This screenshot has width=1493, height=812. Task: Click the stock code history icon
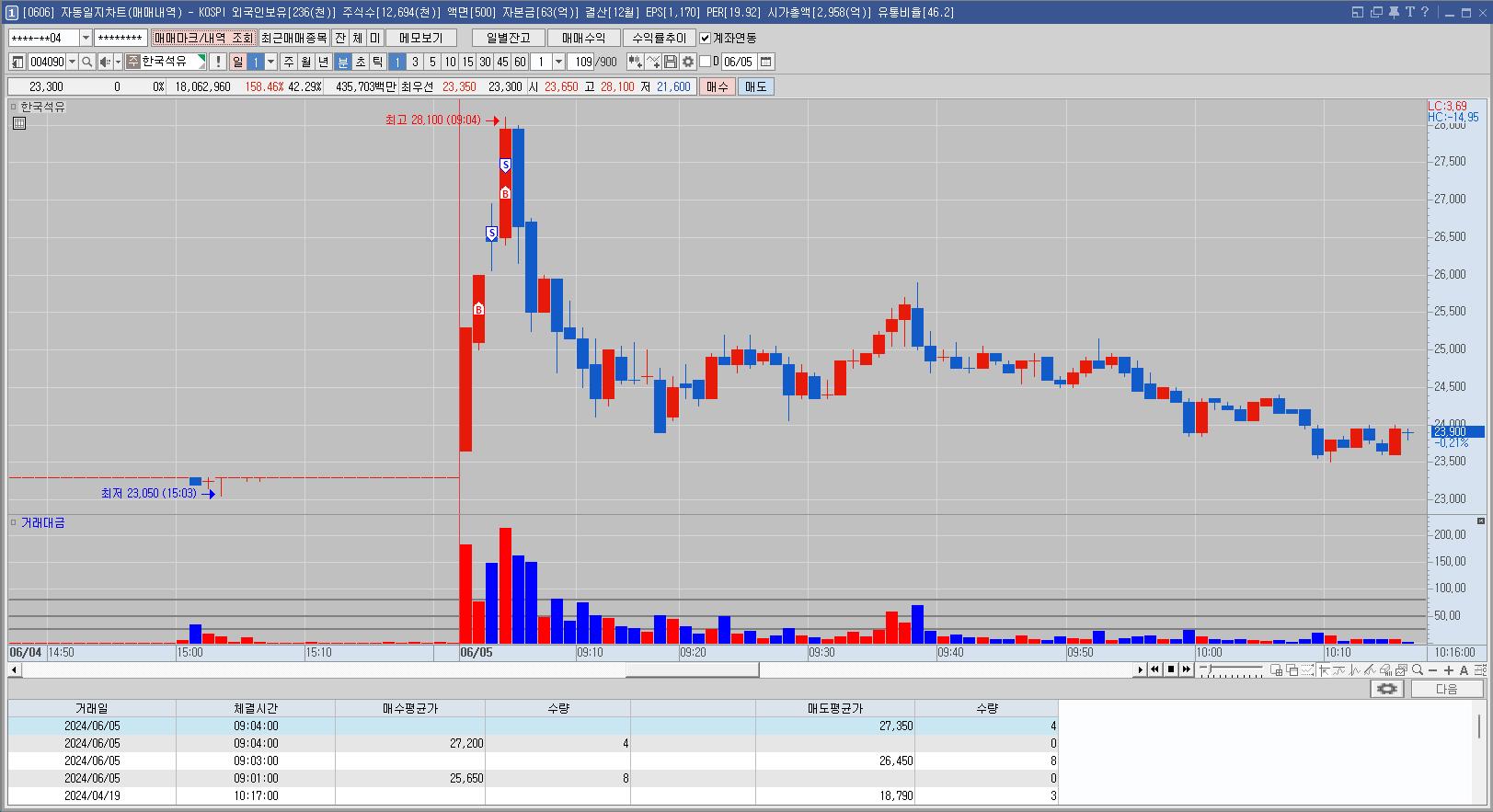(x=17, y=62)
